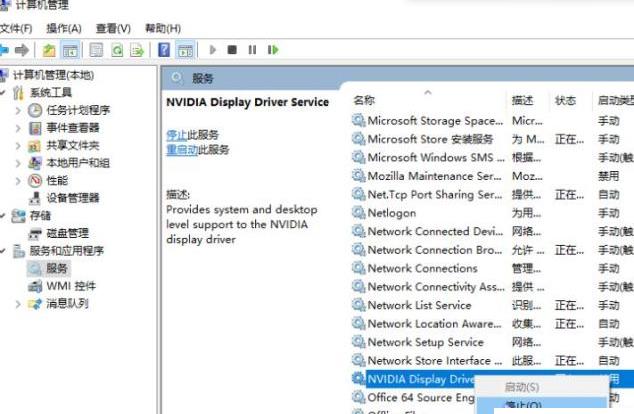Select 共享文件夹 in the tree

73,146
